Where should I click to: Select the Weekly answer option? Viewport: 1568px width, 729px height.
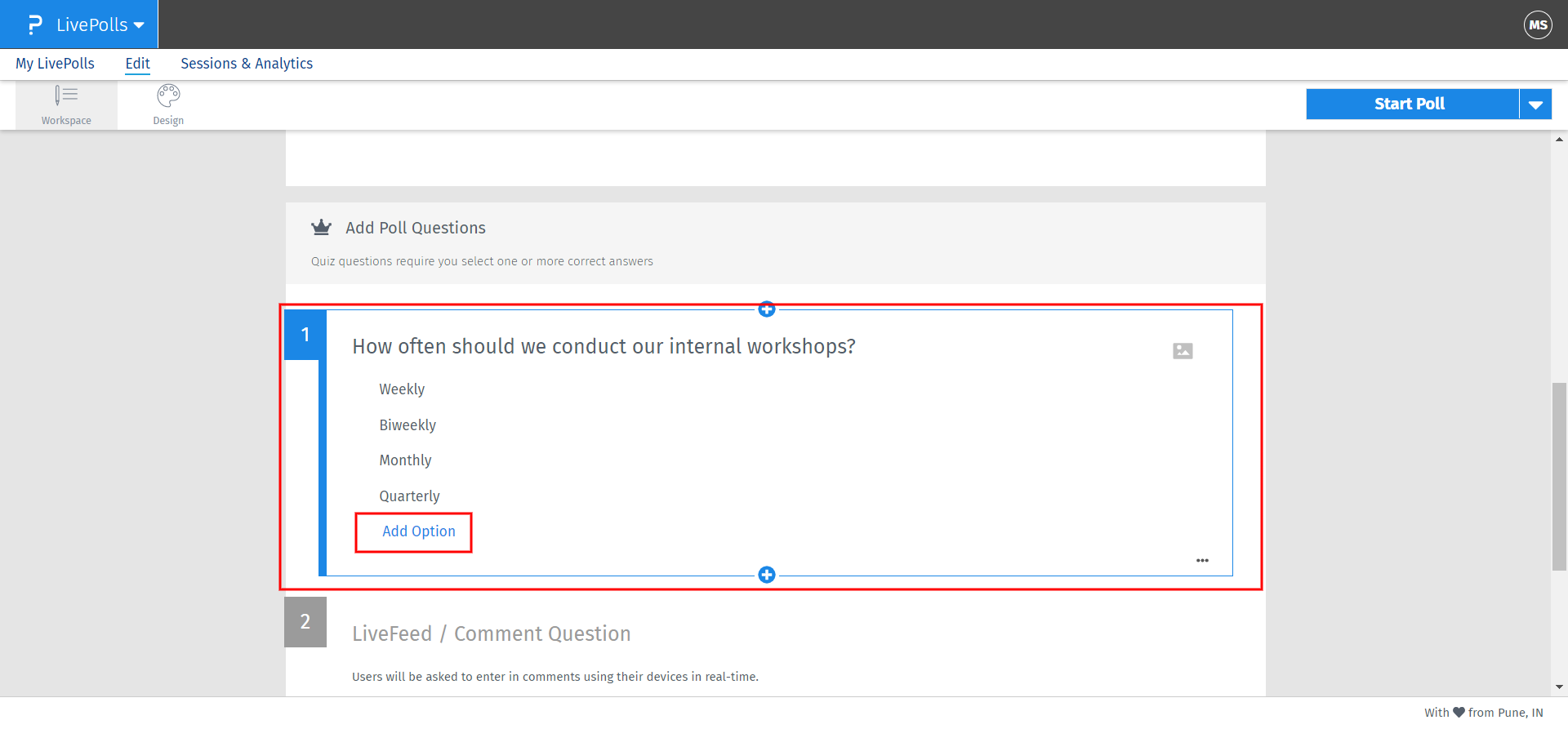402,389
